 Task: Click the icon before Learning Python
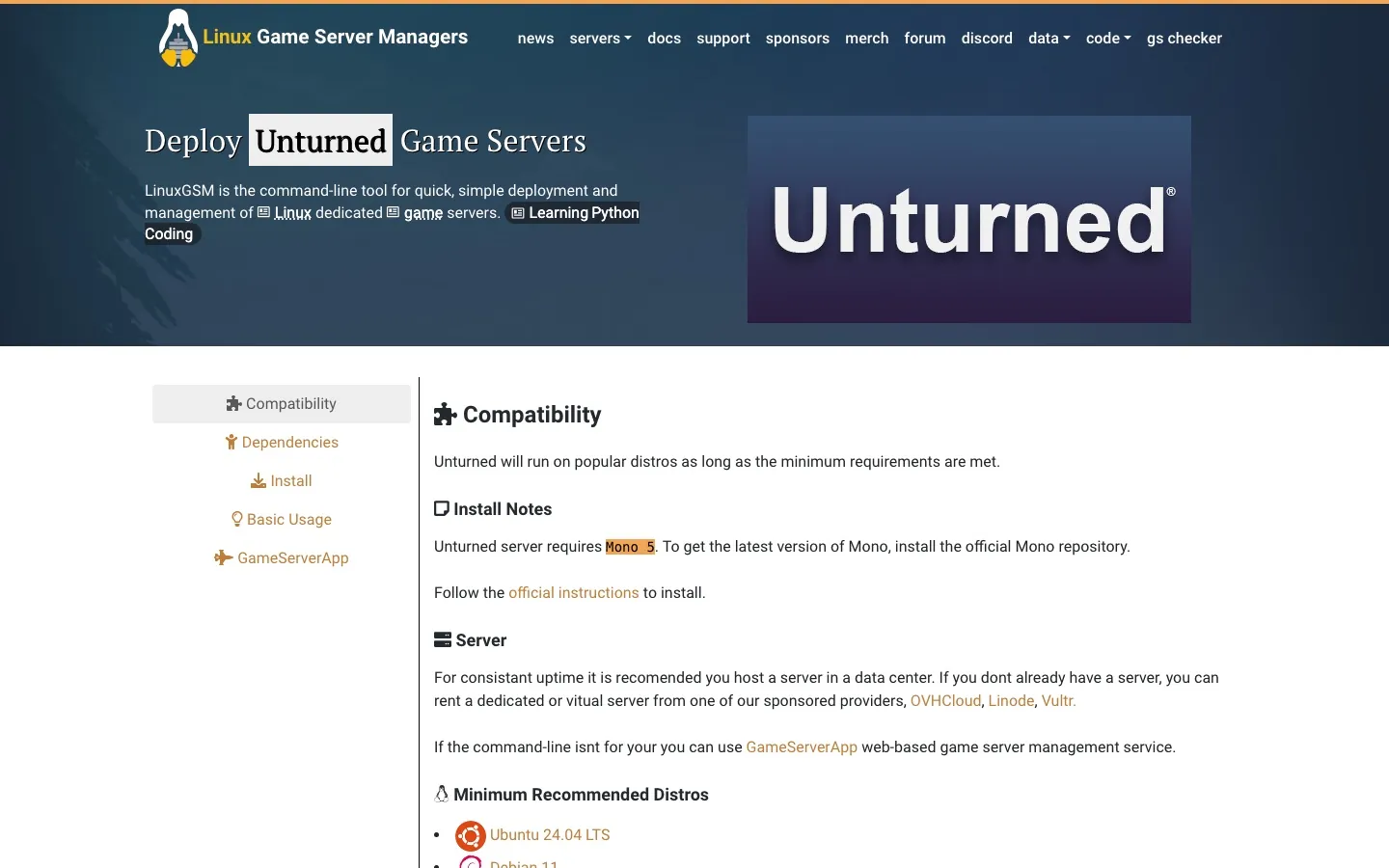(518, 213)
